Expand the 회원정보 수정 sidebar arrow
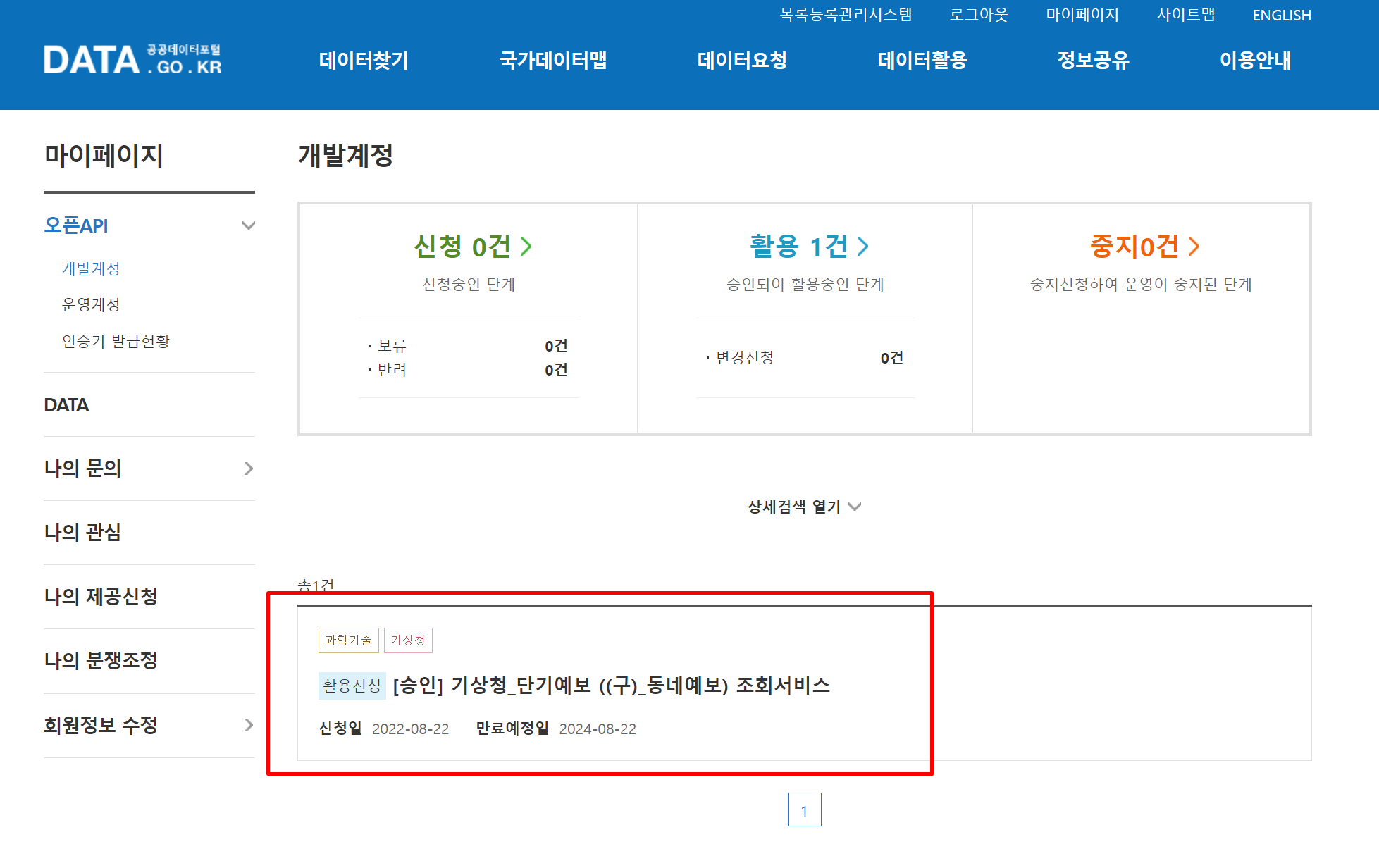This screenshot has height=868, width=1379. click(248, 725)
